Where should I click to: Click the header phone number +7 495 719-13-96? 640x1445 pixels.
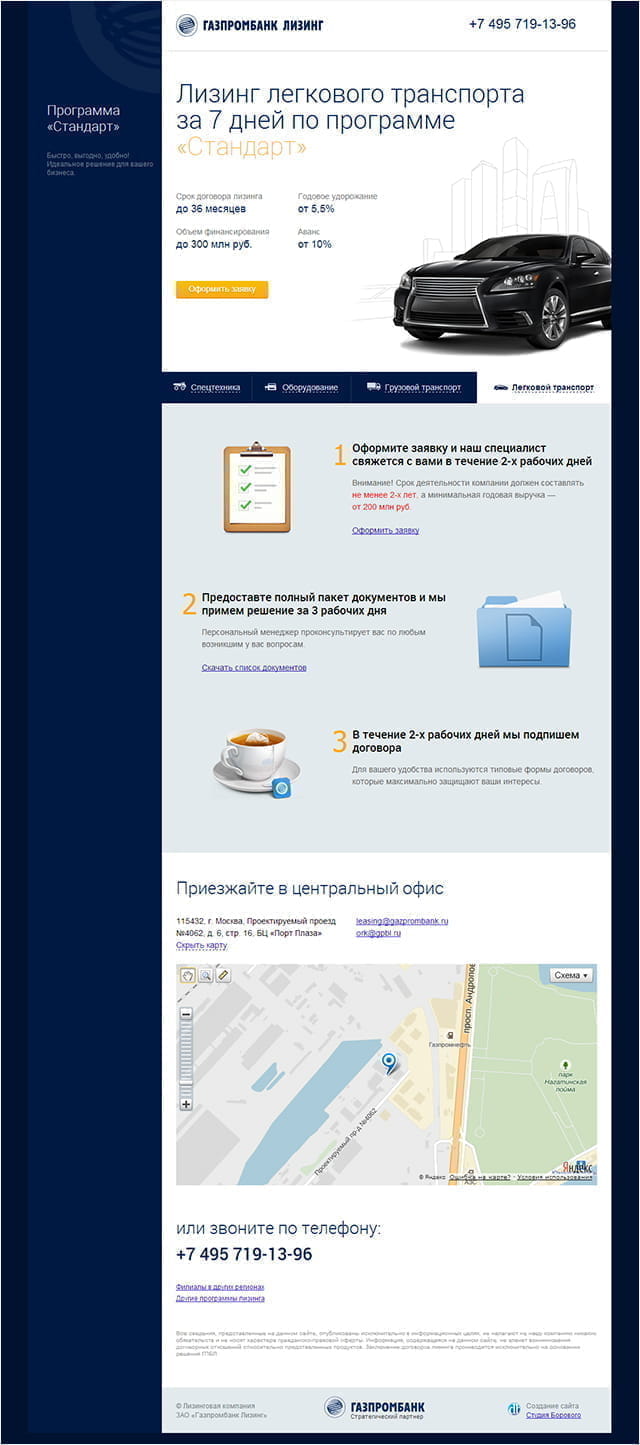tap(522, 24)
